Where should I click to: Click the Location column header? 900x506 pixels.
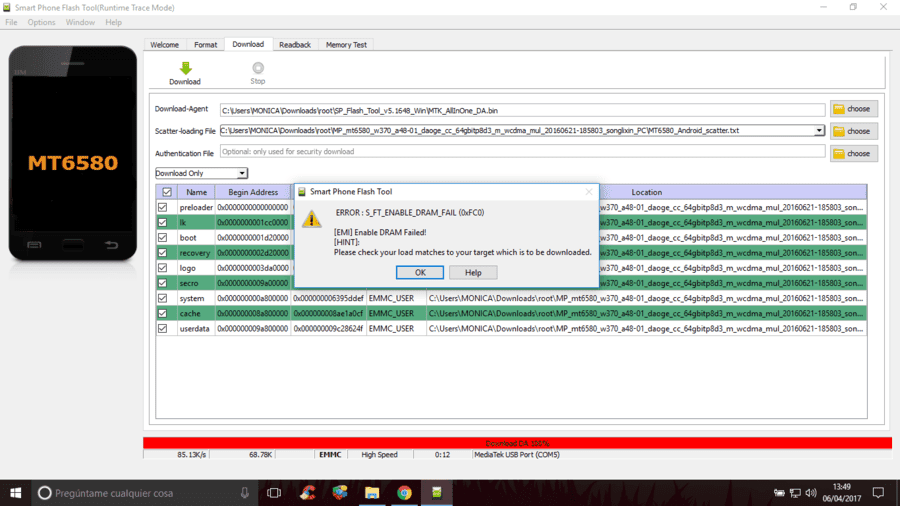647,192
